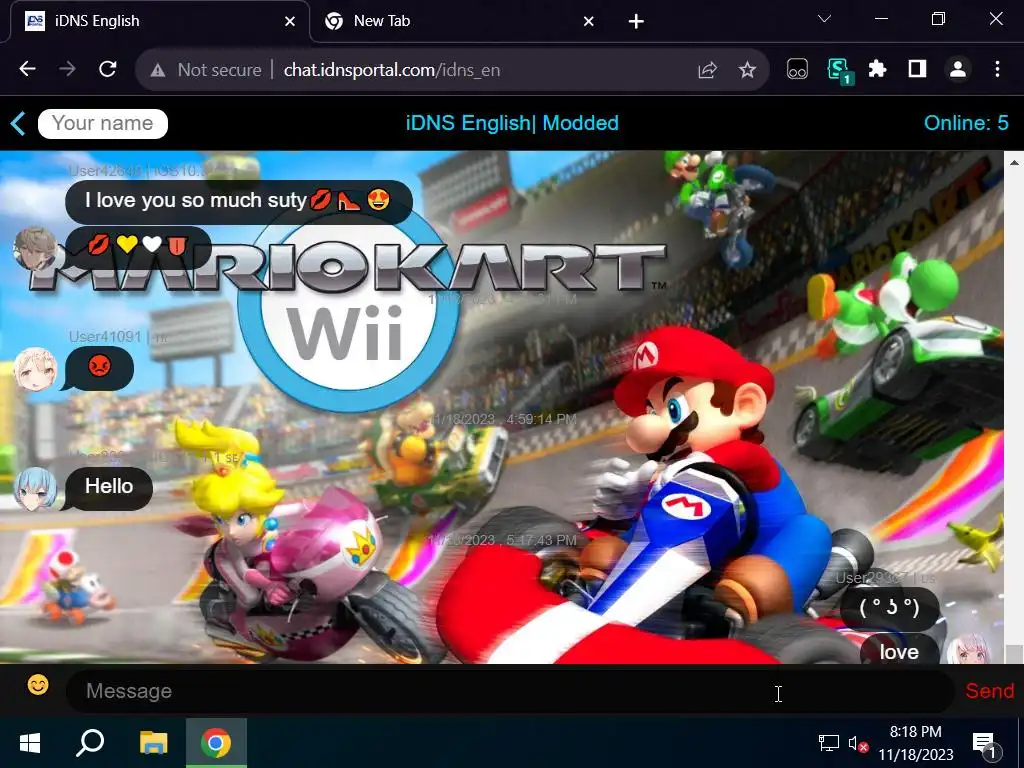The image size is (1024, 768).
Task: Switch to the iDNS English tab
Action: tap(160, 21)
